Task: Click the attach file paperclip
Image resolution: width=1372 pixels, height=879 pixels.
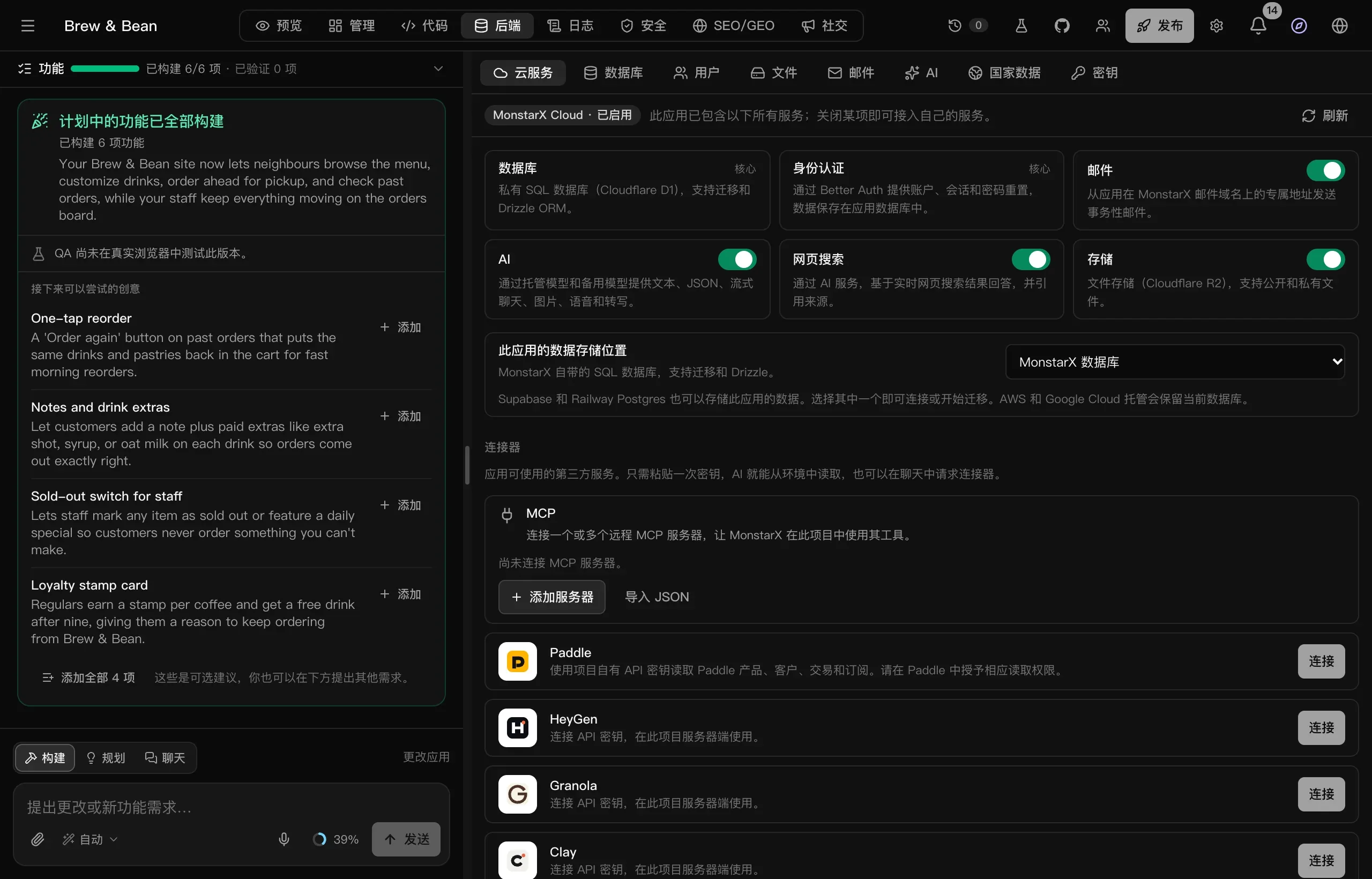Action: (x=38, y=839)
